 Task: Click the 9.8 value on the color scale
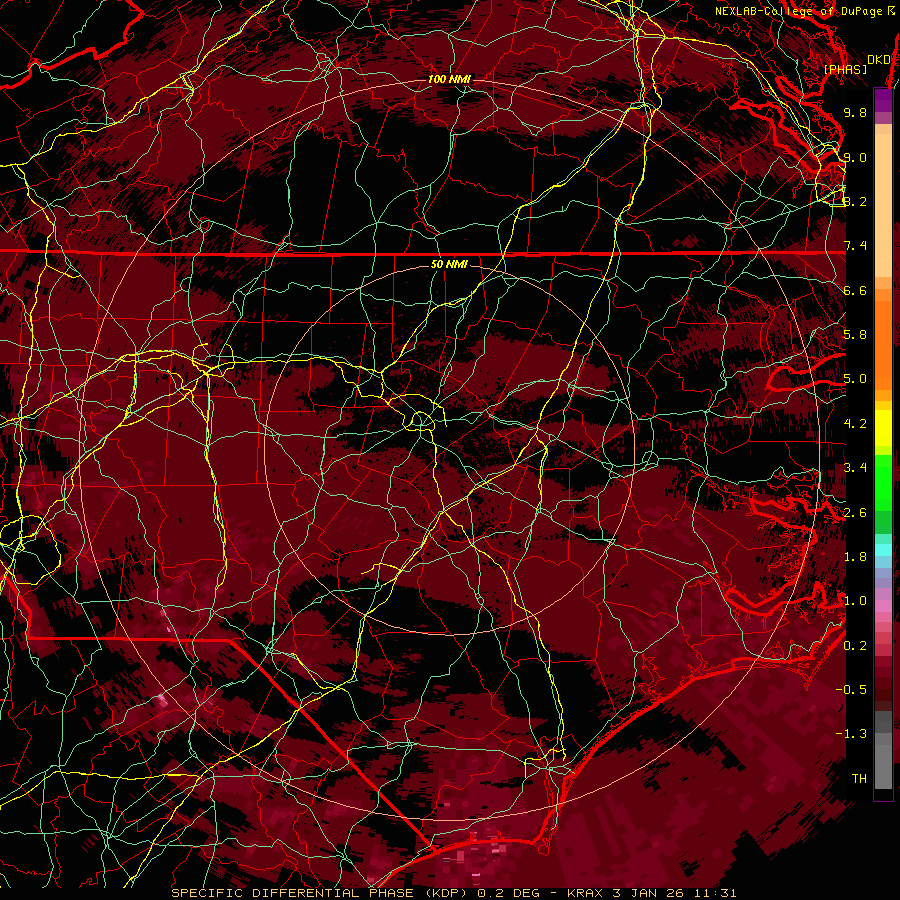855,112
